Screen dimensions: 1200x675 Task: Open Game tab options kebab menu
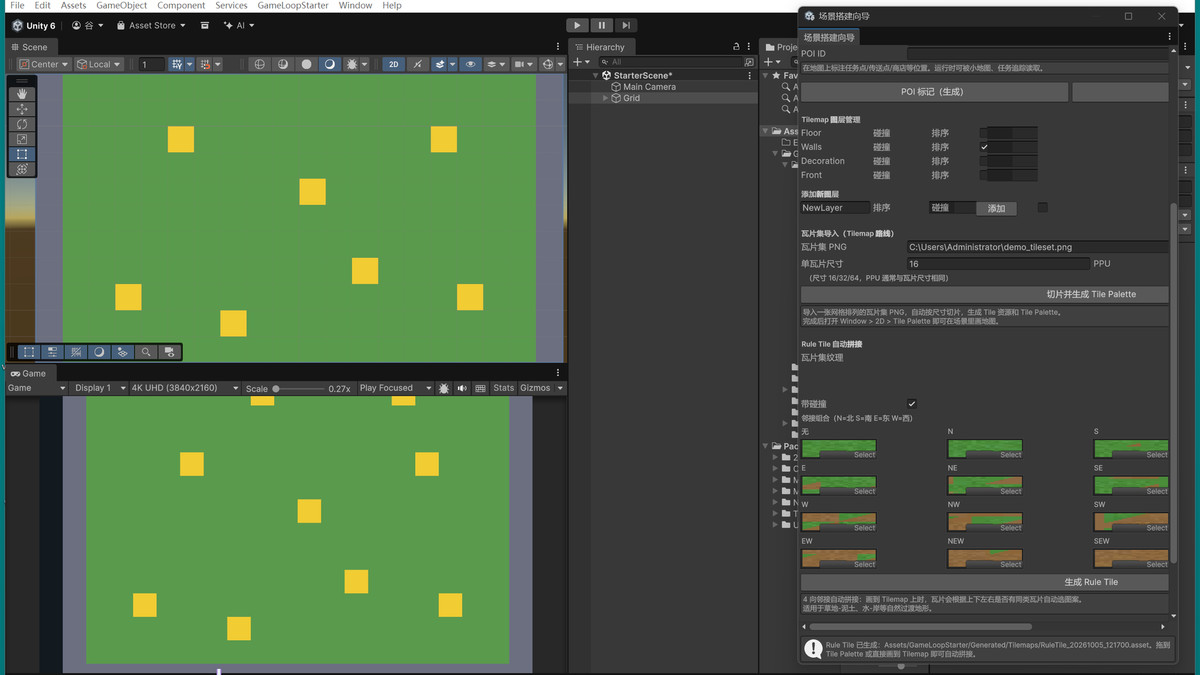point(558,373)
